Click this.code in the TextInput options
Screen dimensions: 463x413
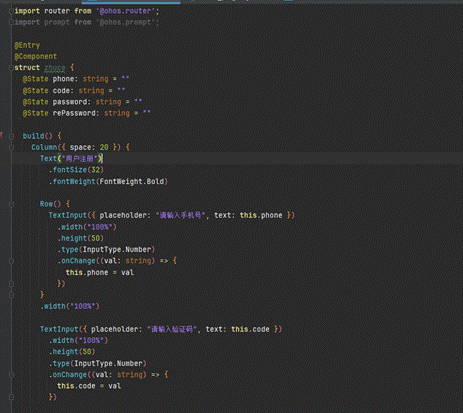tap(250, 329)
